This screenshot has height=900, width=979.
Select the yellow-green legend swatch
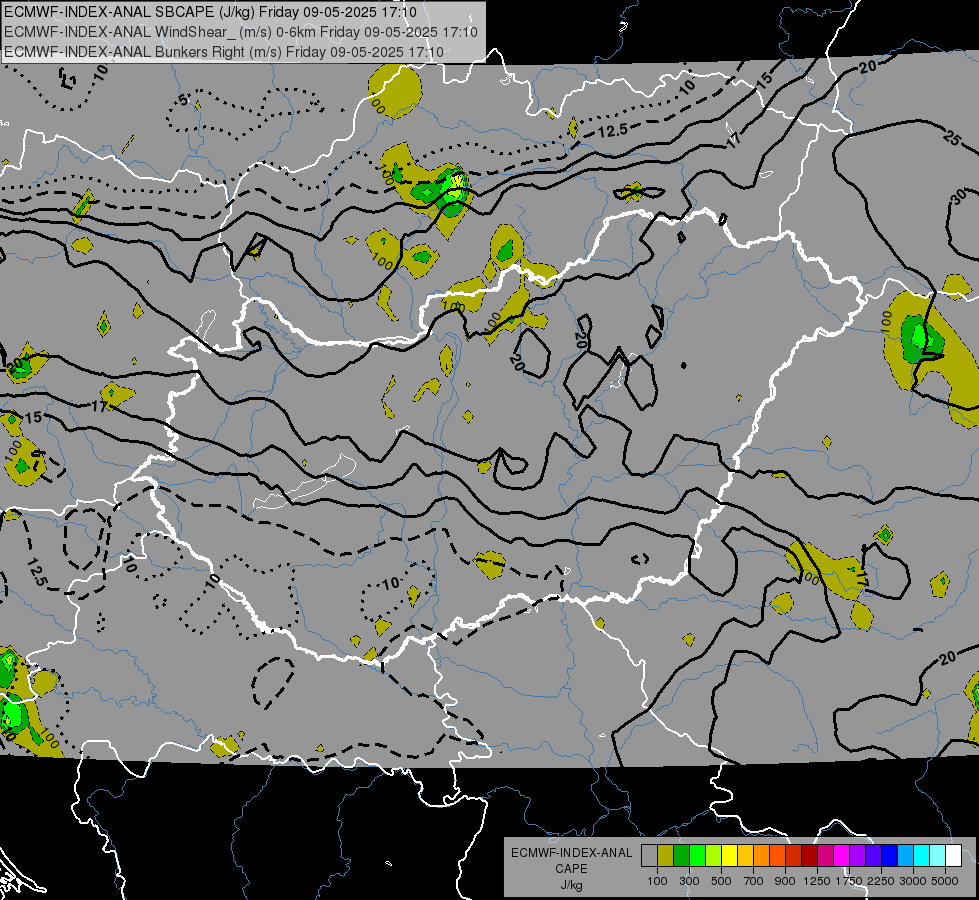[x=714, y=856]
